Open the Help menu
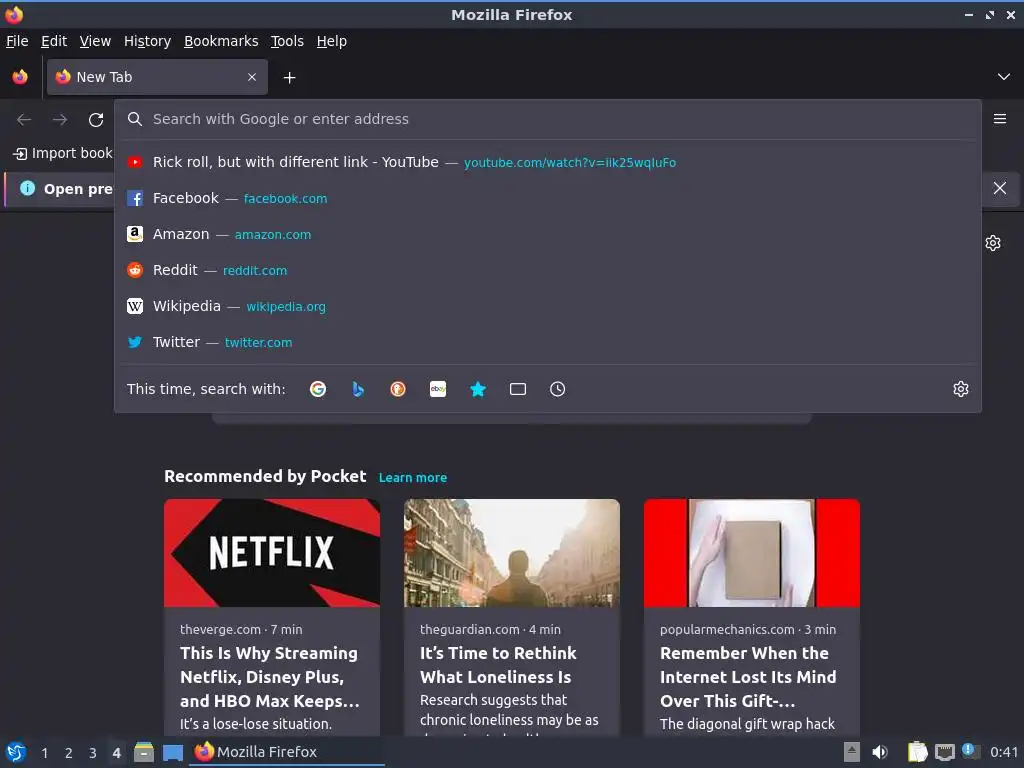 click(332, 41)
